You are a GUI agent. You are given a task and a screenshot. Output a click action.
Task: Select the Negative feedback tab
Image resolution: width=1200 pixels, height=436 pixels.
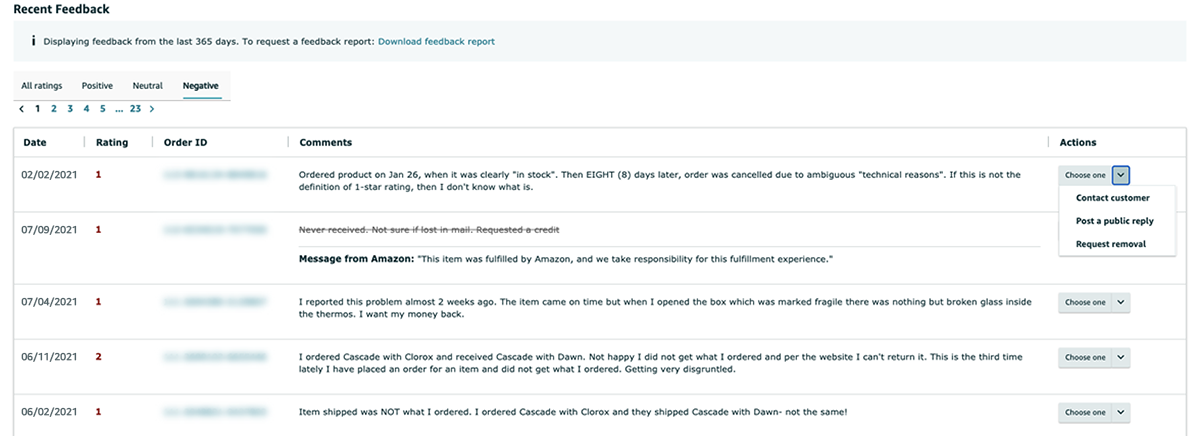201,86
